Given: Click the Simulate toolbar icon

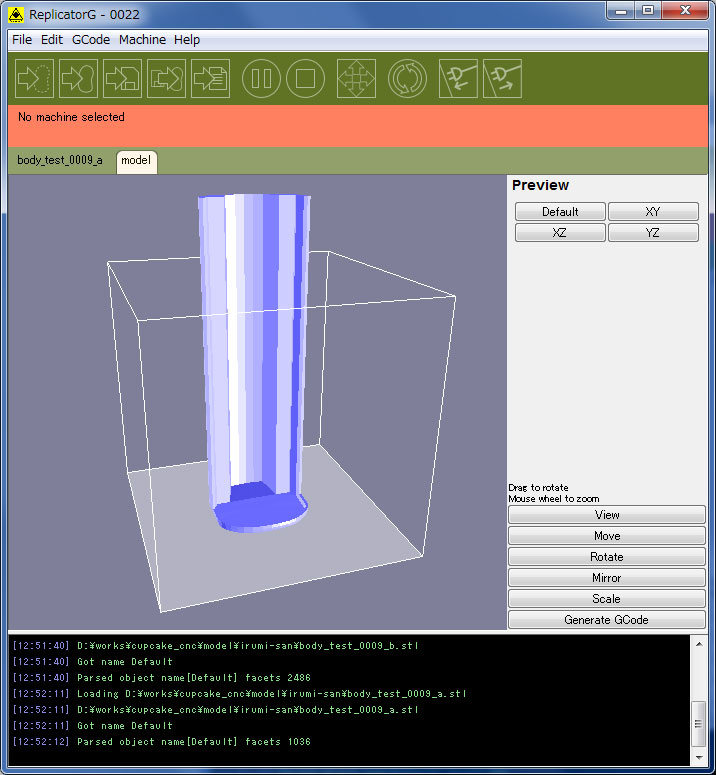Looking at the screenshot, I should [34, 79].
